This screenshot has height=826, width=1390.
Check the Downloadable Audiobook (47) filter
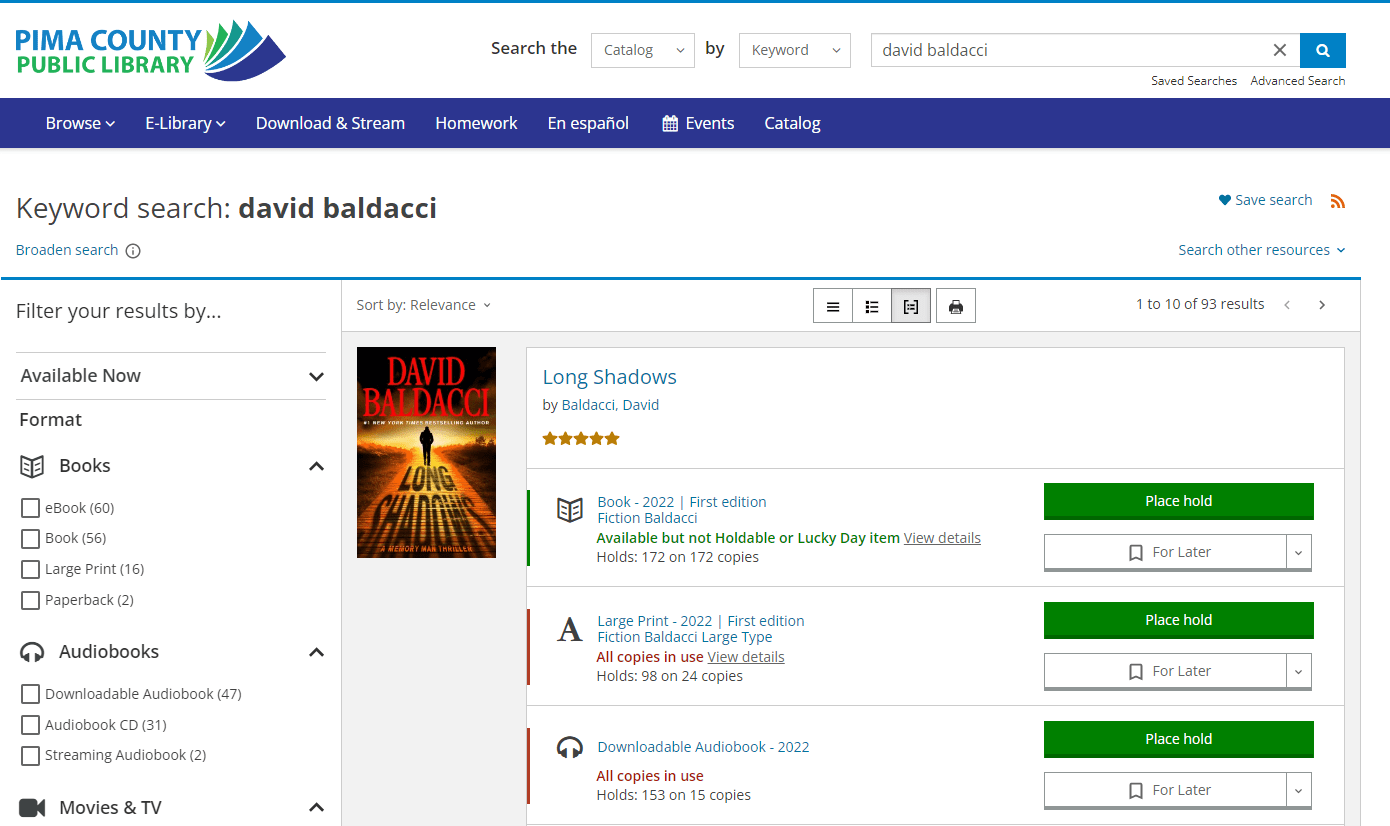coord(30,694)
